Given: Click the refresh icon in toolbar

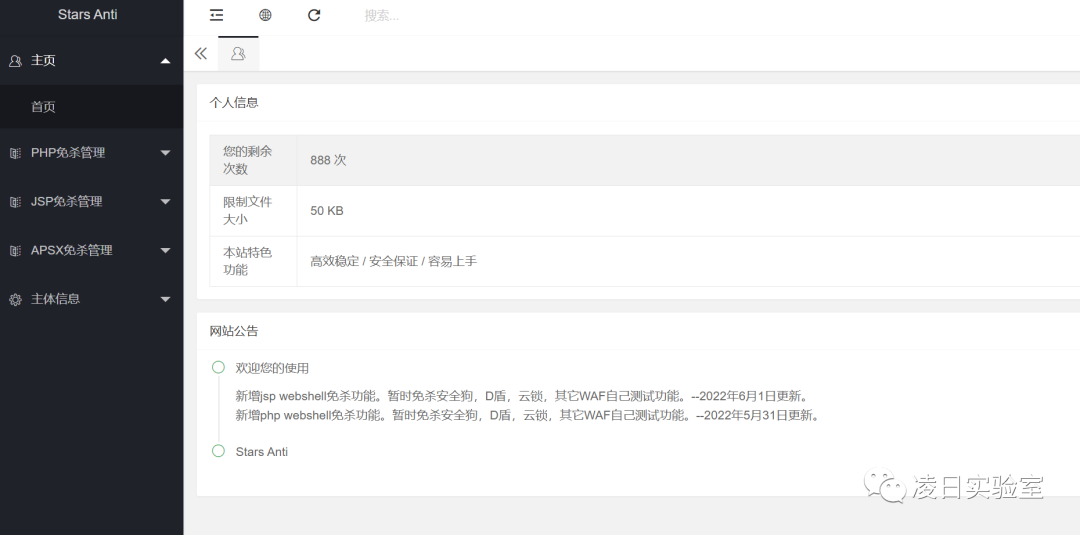Looking at the screenshot, I should tap(314, 15).
